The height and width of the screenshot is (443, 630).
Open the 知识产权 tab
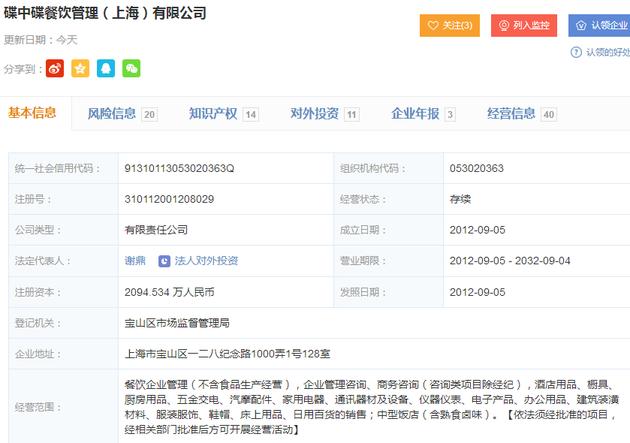(224, 114)
